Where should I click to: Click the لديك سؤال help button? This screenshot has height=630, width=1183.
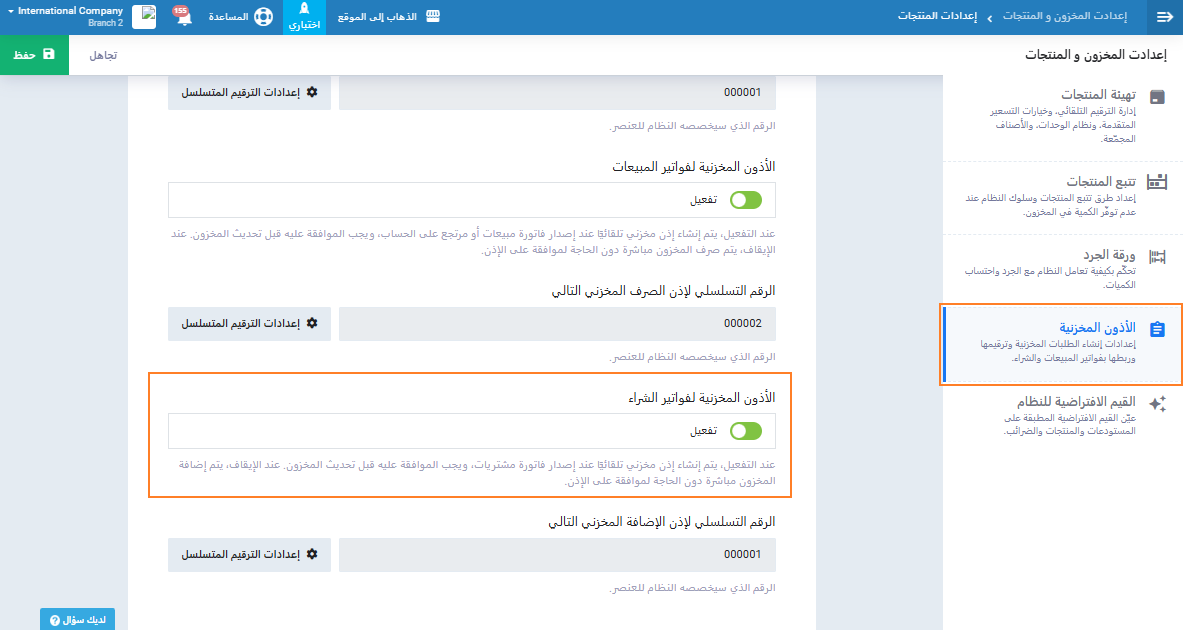pos(78,620)
